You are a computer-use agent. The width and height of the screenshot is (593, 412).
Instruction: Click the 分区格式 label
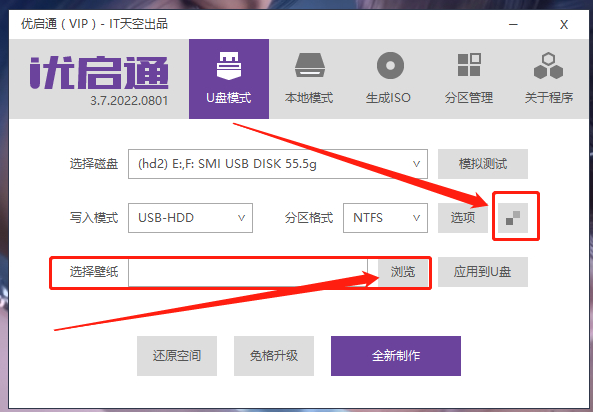309,218
